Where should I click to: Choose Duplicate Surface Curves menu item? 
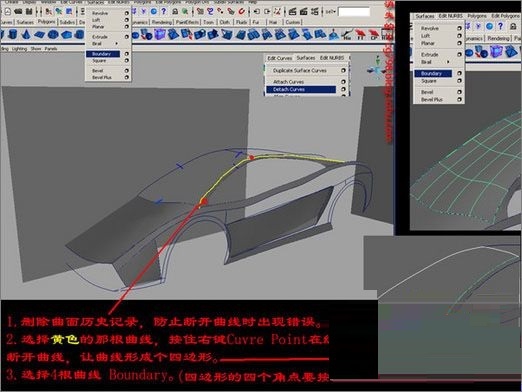tap(299, 71)
